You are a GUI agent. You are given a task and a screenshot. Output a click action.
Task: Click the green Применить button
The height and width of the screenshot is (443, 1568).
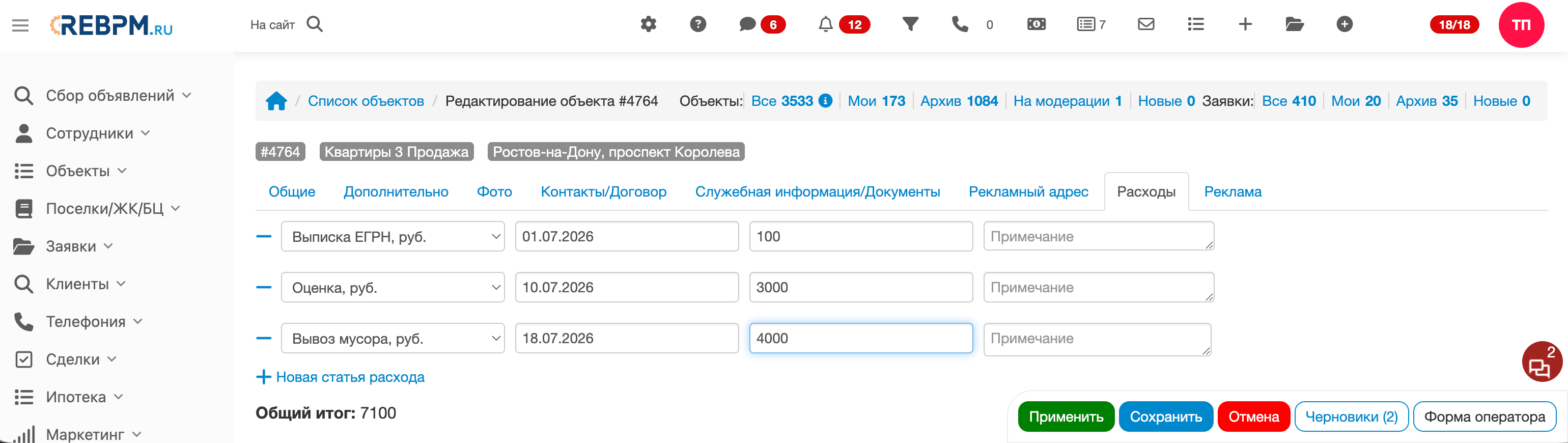click(x=1066, y=417)
